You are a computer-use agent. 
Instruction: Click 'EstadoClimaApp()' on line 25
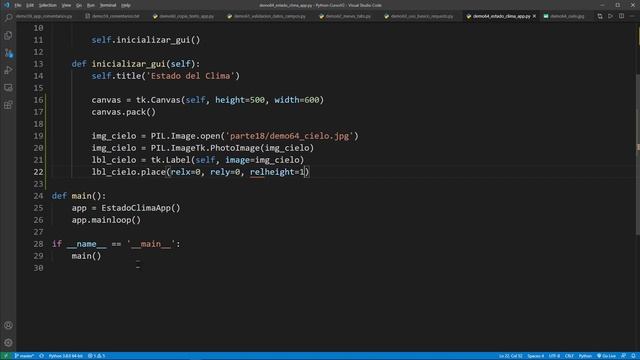point(141,208)
